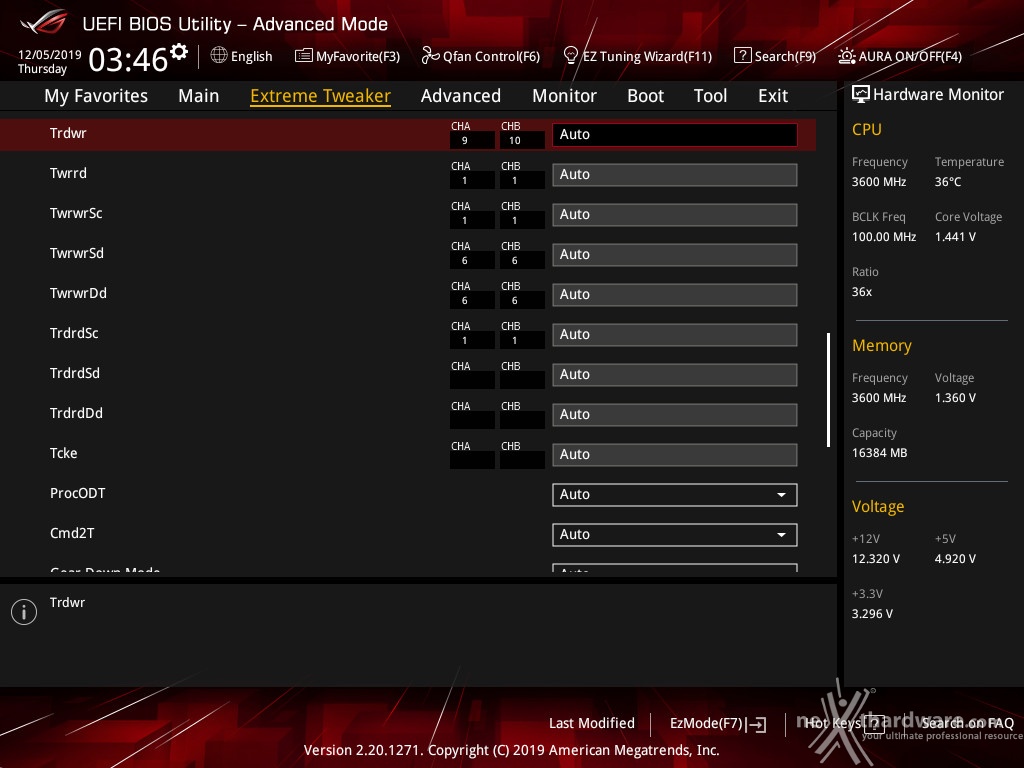
Task: Click the Trdwr Auto input field
Action: pyautogui.click(x=675, y=135)
